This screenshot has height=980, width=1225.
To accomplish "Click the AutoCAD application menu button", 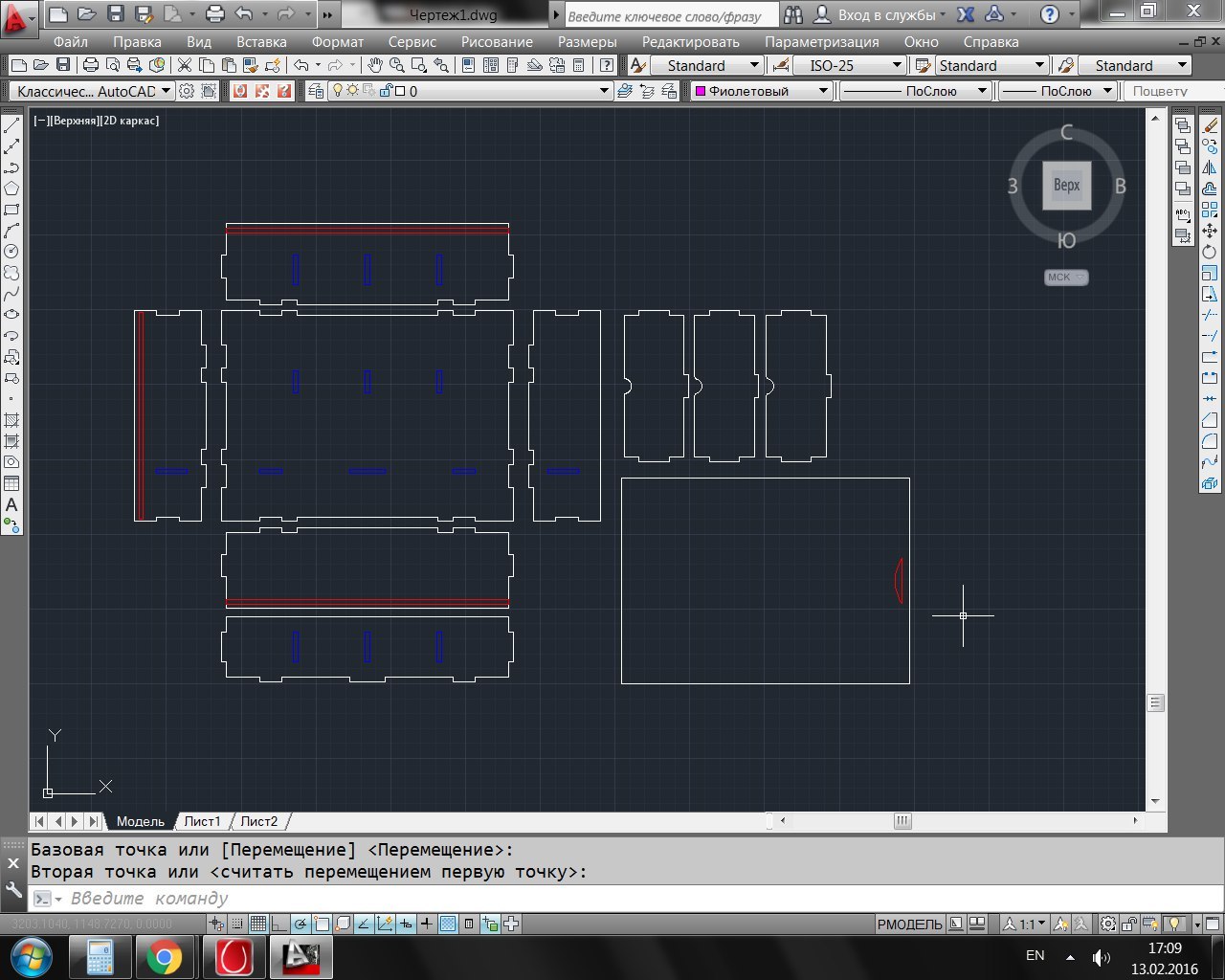I will click(x=20, y=17).
